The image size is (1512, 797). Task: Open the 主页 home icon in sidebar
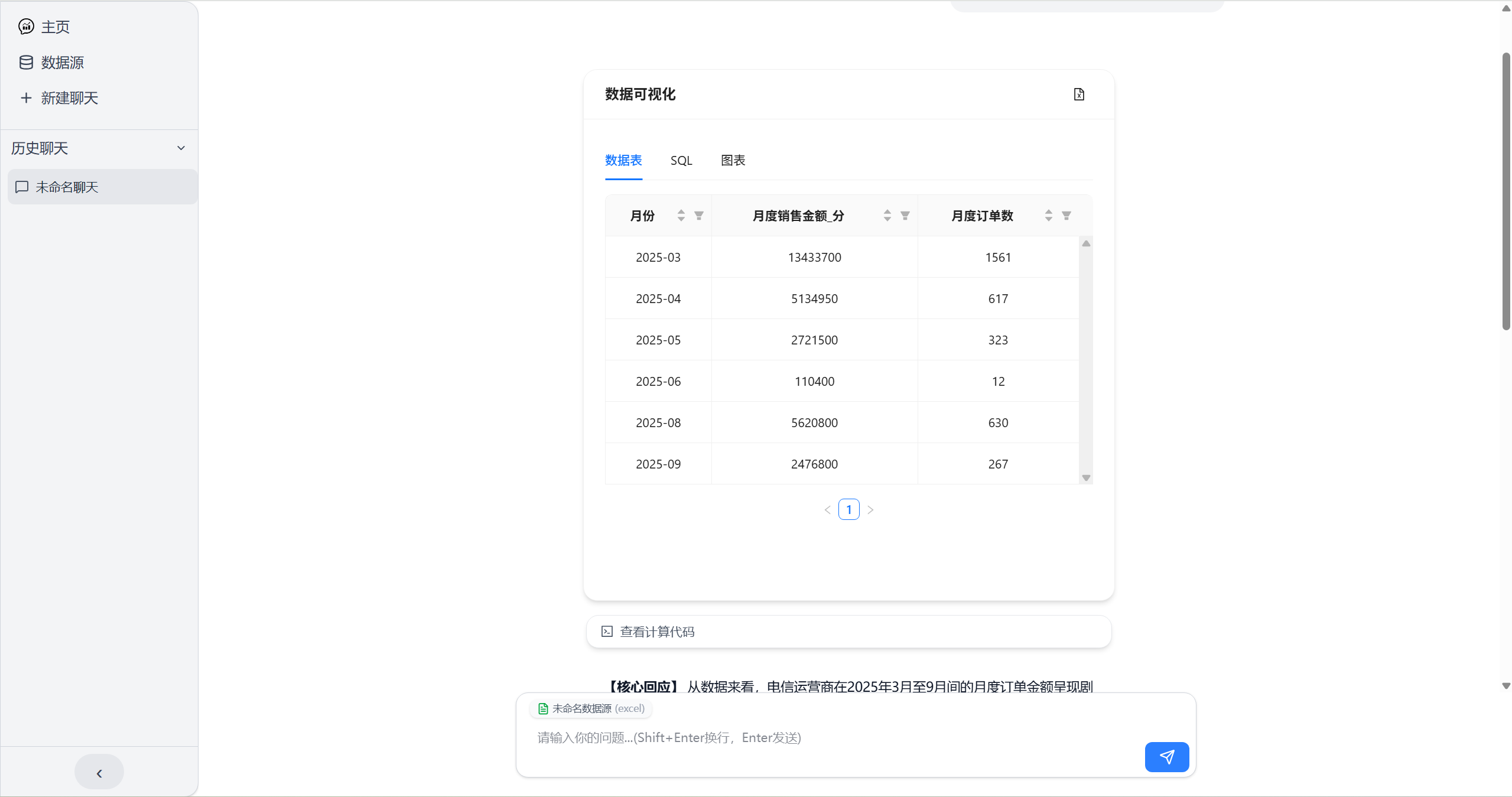tap(26, 27)
